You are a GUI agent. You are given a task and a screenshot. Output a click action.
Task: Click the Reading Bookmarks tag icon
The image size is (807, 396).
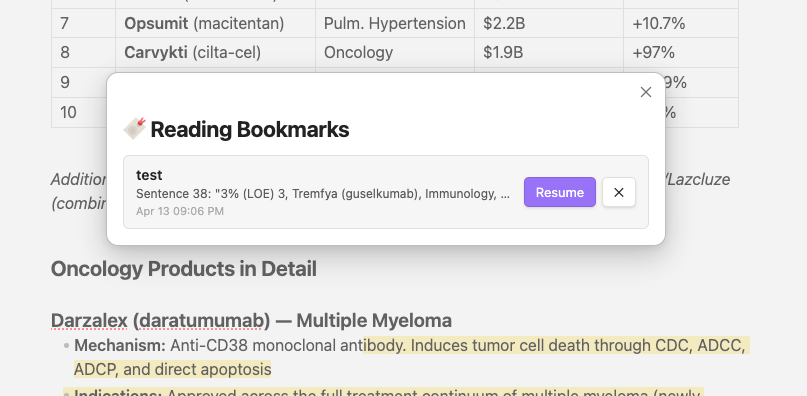135,129
